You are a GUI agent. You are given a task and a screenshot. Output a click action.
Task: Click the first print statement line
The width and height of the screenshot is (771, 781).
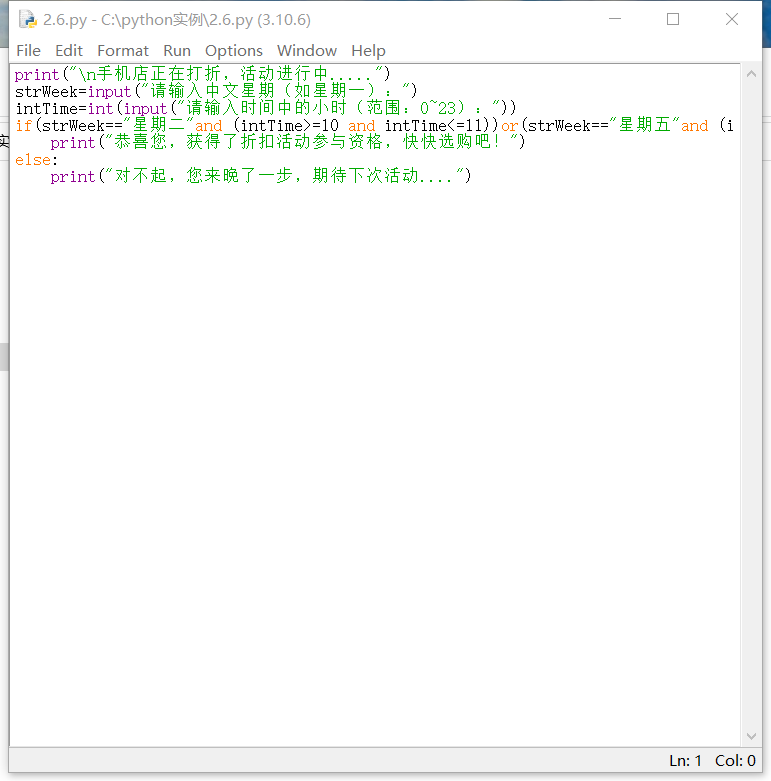[202, 74]
